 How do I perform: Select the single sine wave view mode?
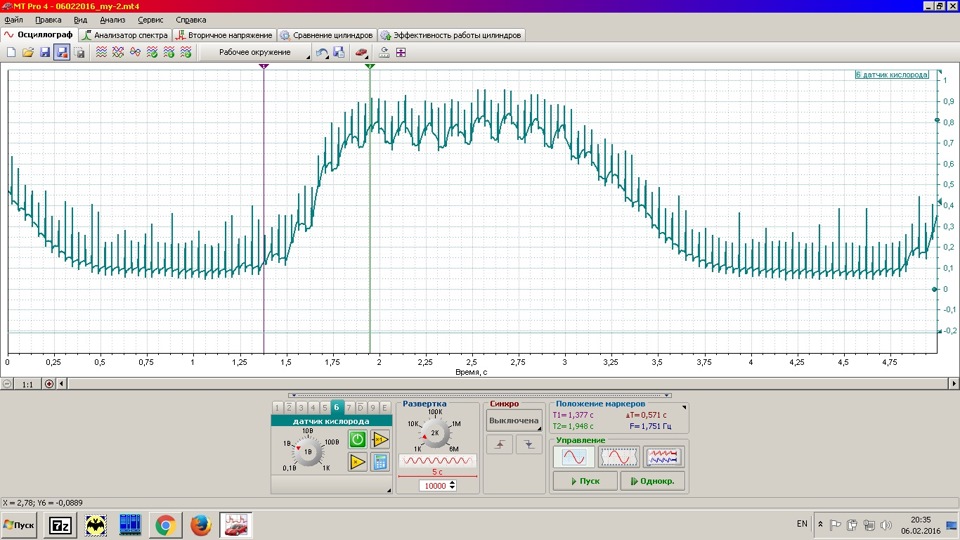(x=574, y=457)
